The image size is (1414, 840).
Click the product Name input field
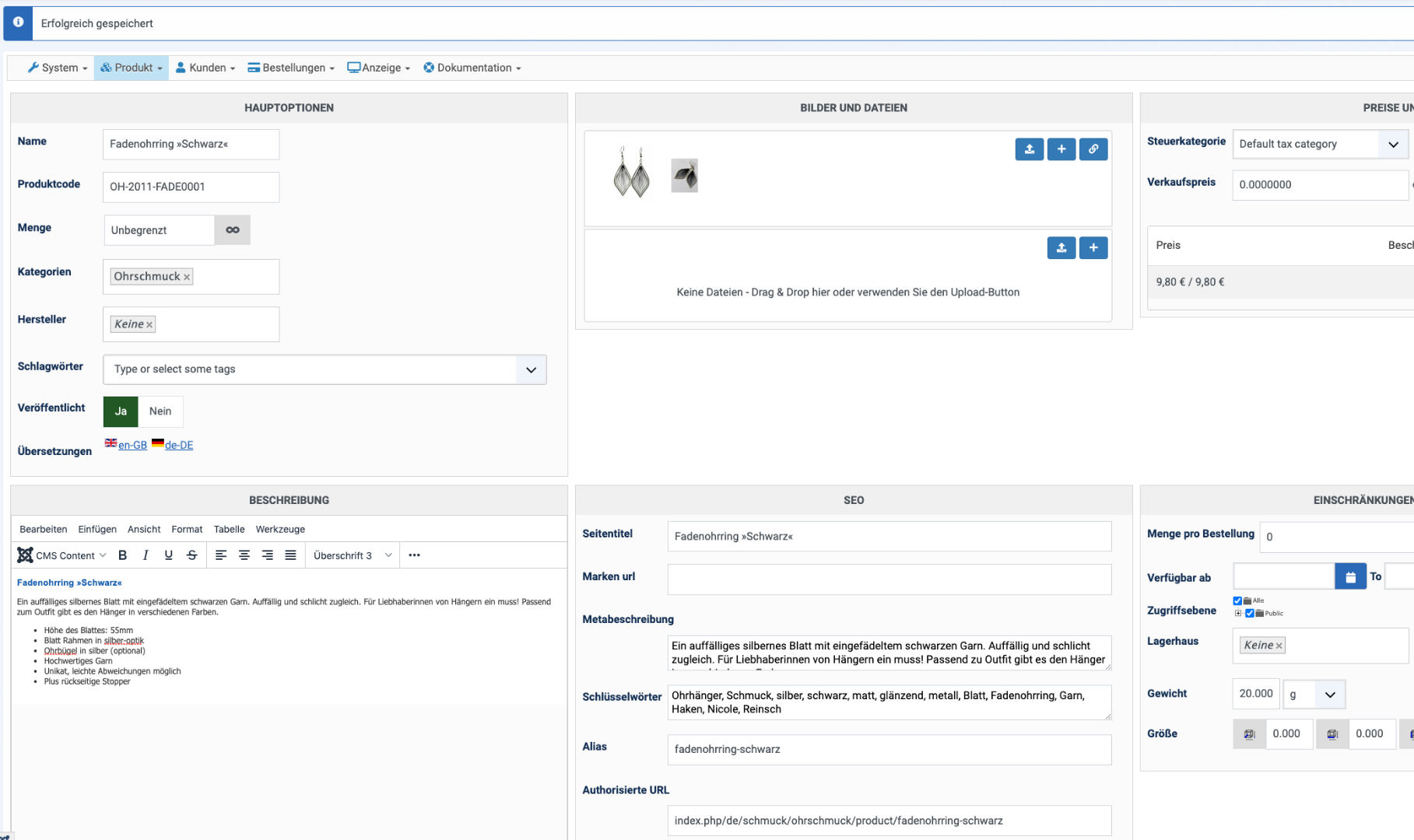[191, 145]
